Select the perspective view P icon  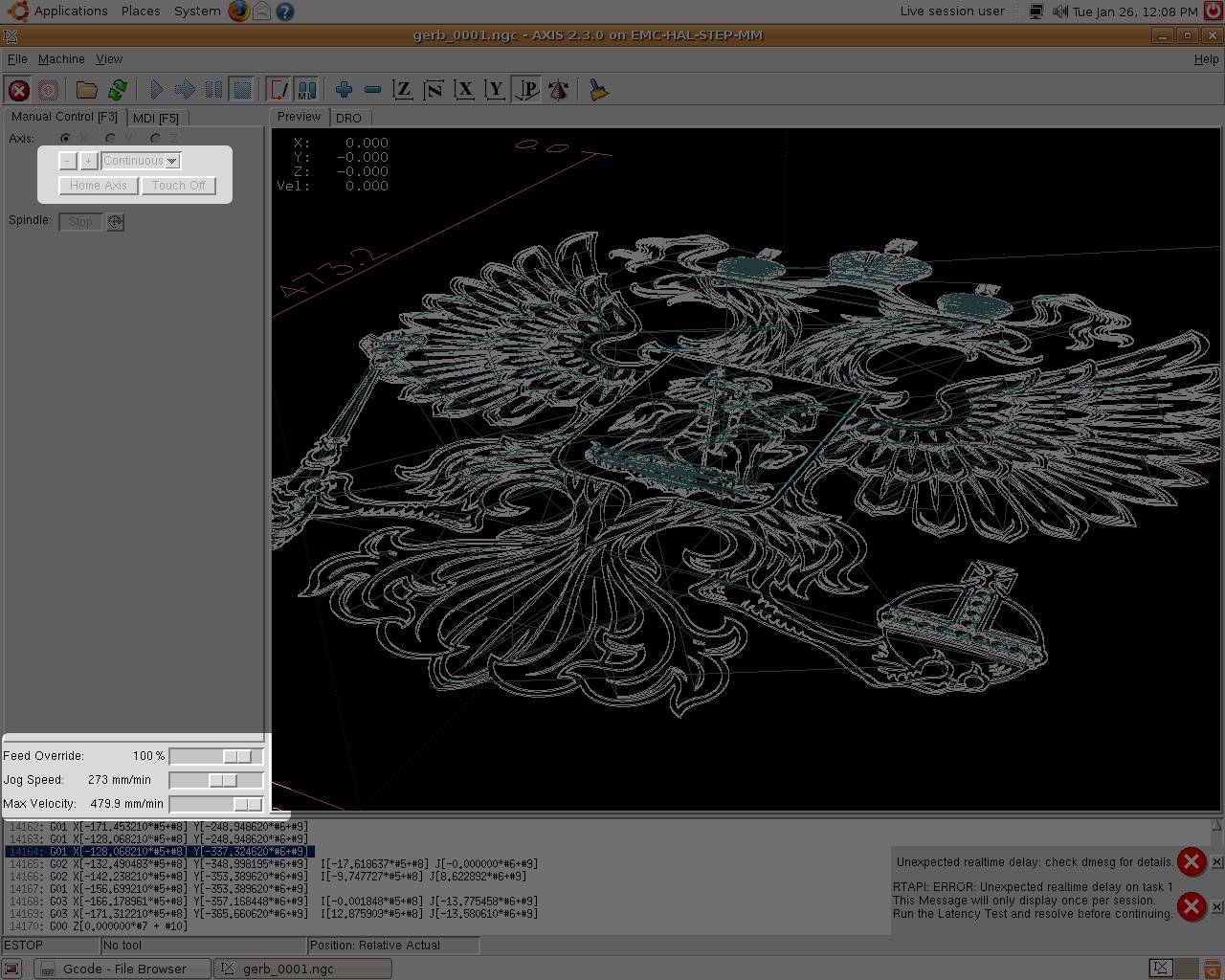click(527, 90)
